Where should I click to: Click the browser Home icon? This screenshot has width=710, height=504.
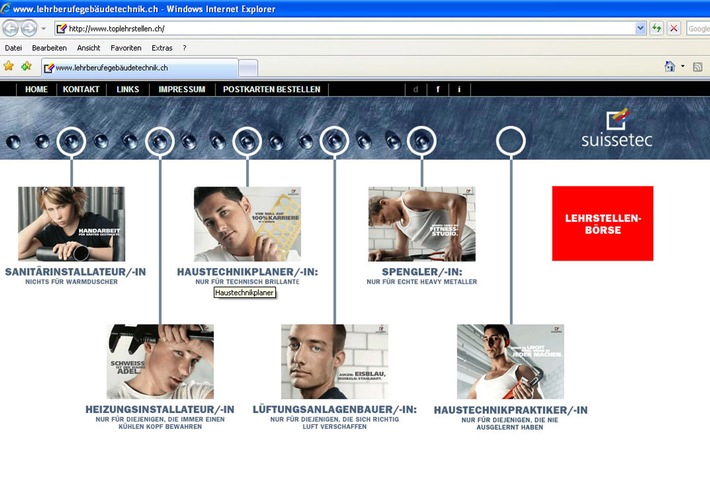670,67
